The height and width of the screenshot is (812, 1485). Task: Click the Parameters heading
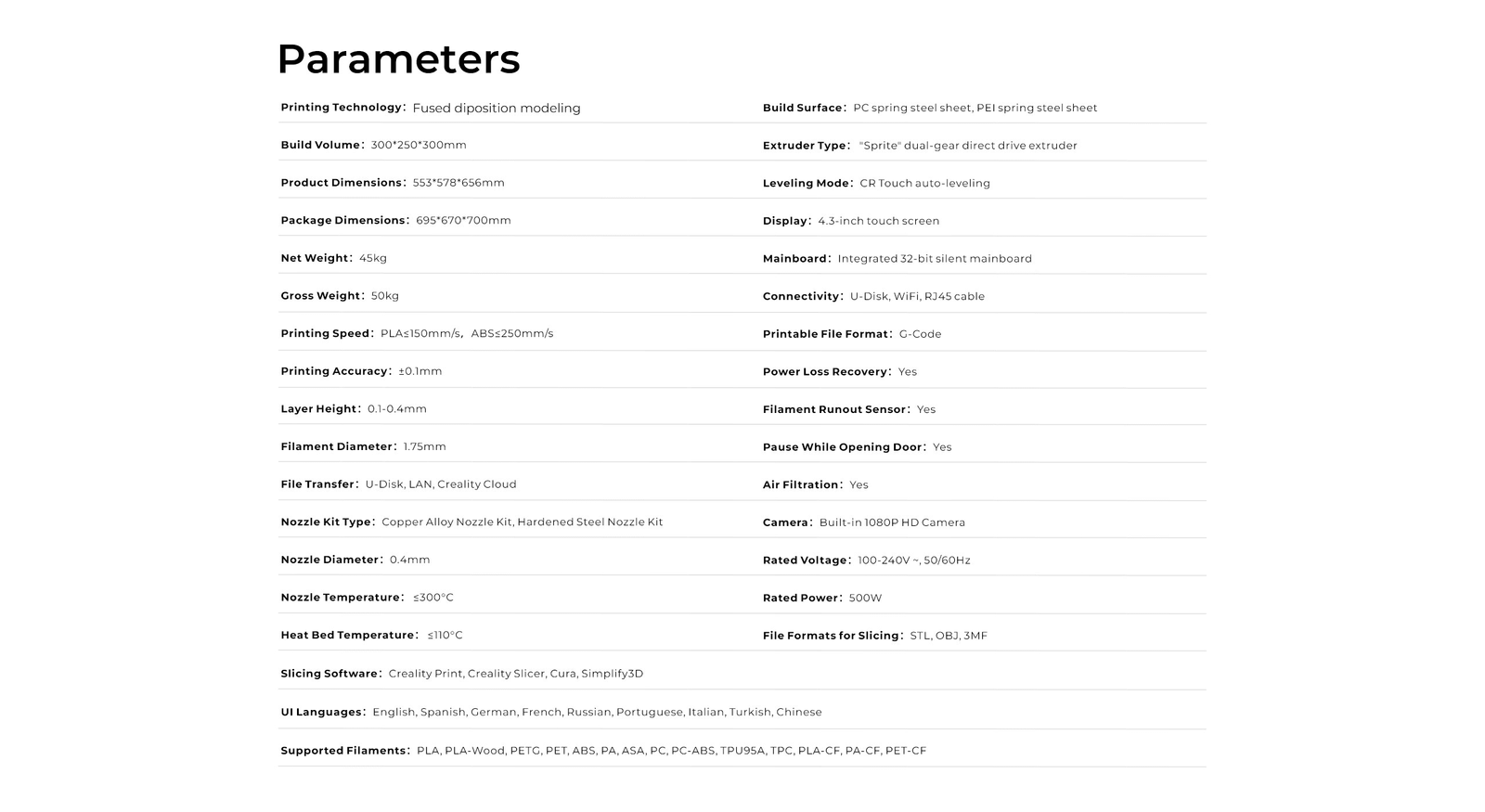398,59
